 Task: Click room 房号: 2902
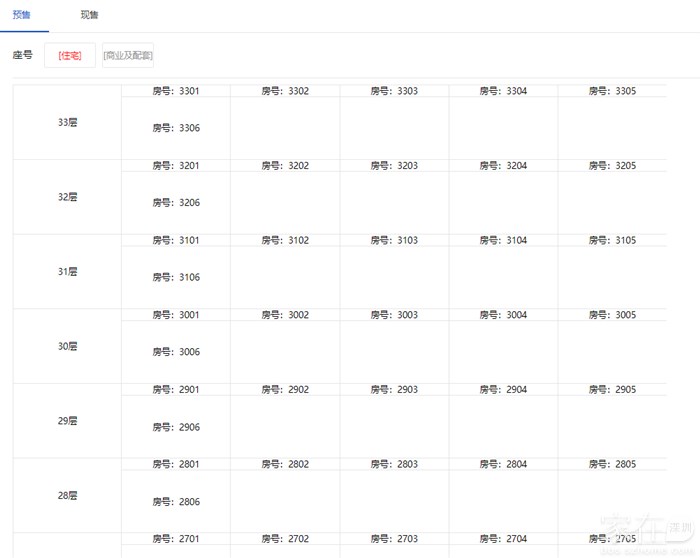(285, 390)
